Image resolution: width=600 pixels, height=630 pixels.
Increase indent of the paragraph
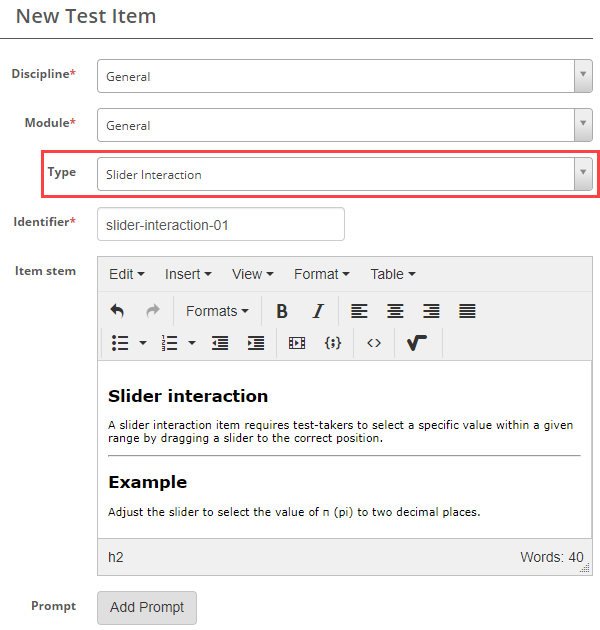[x=256, y=343]
